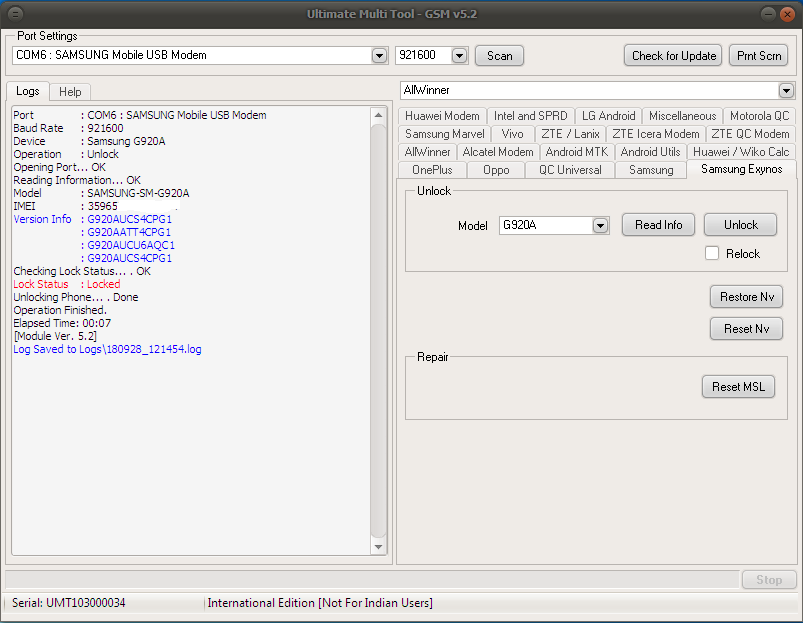Open the QC Universal tab

point(570,170)
